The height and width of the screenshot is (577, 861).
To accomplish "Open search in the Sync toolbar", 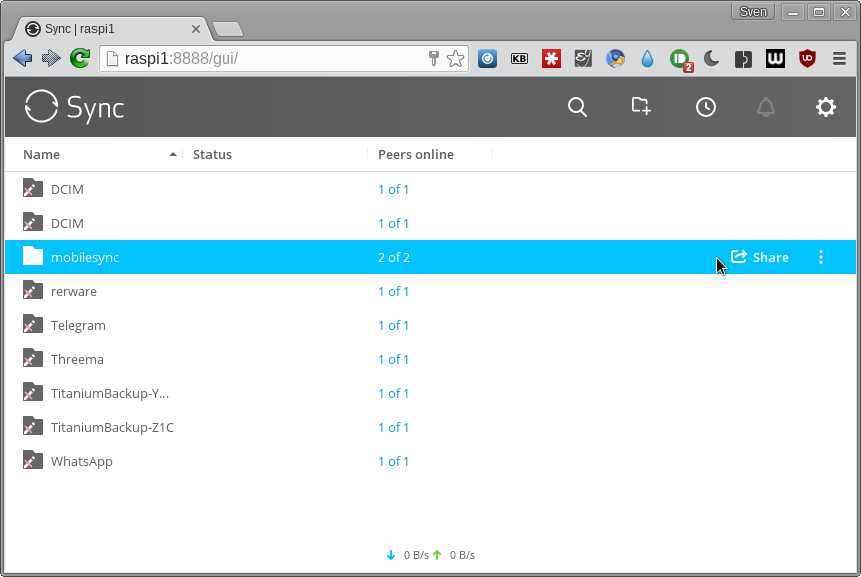I will pos(577,107).
